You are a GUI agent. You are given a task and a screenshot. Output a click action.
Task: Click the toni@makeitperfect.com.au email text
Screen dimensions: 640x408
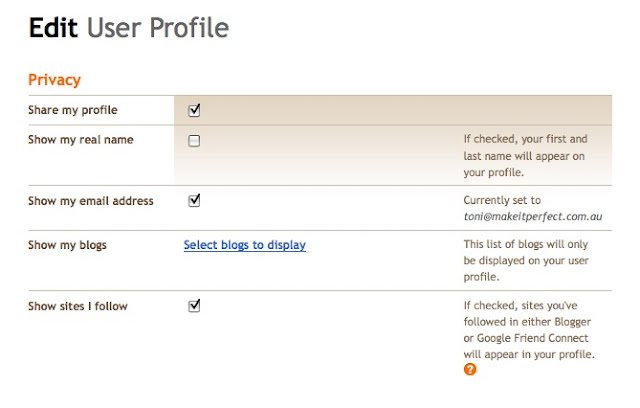click(x=533, y=217)
